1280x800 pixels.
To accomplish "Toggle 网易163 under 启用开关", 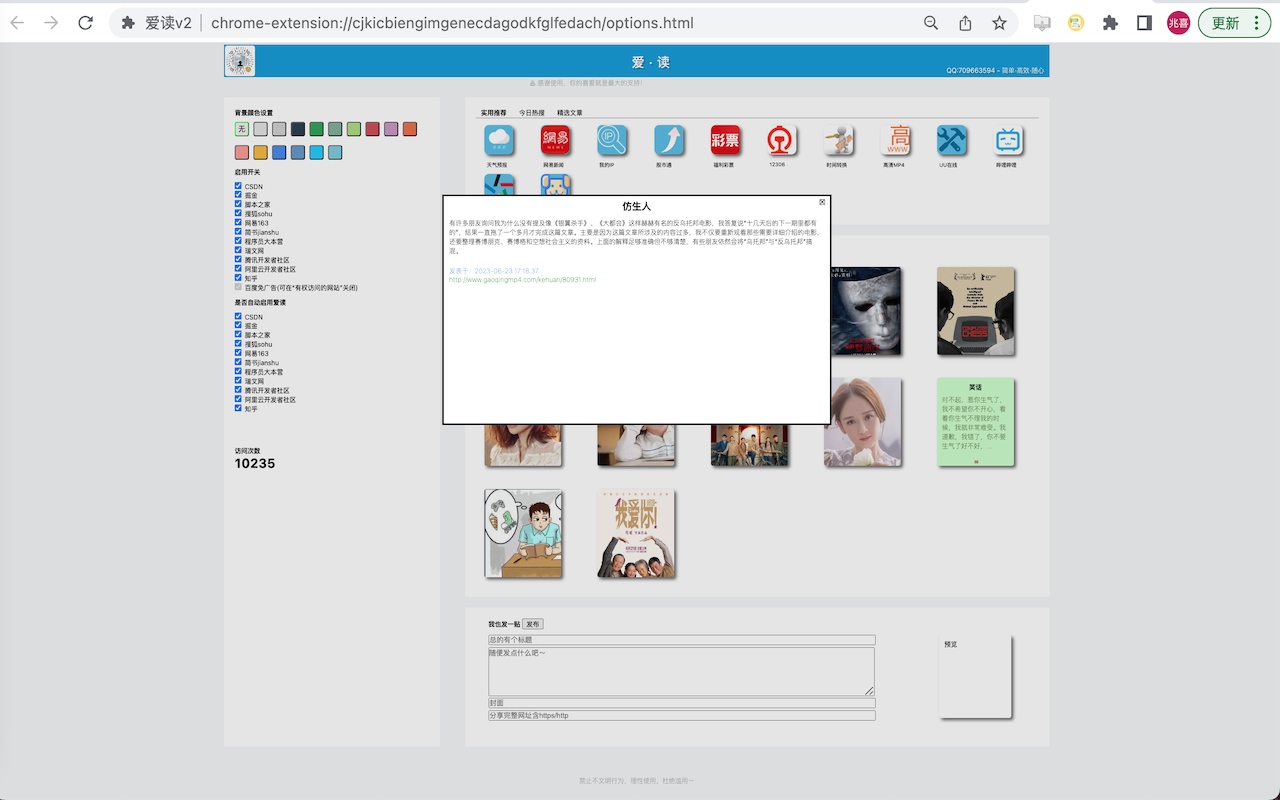I will (x=238, y=223).
